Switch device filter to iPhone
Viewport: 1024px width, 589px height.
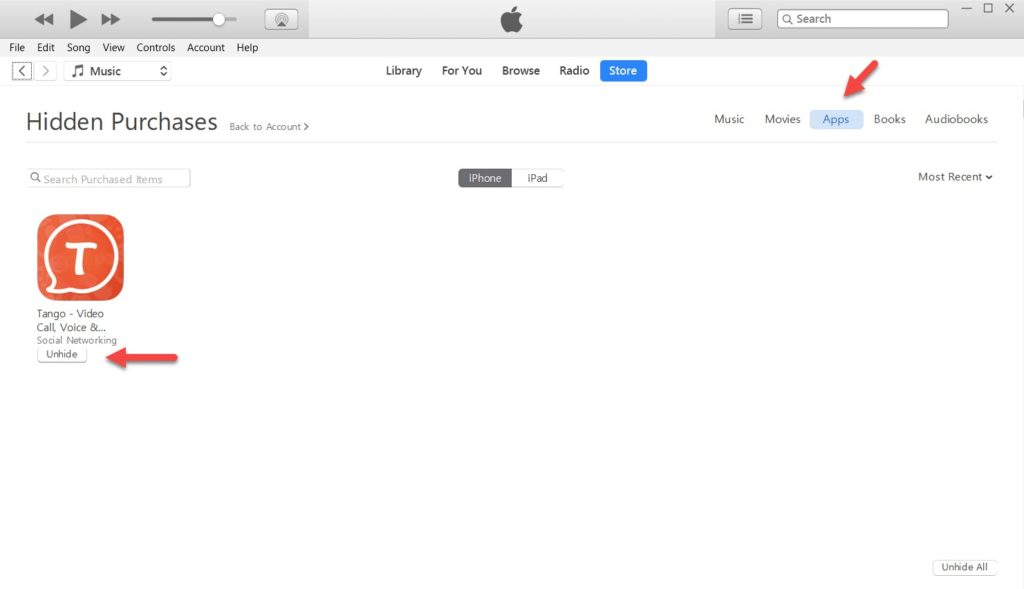pyautogui.click(x=485, y=178)
